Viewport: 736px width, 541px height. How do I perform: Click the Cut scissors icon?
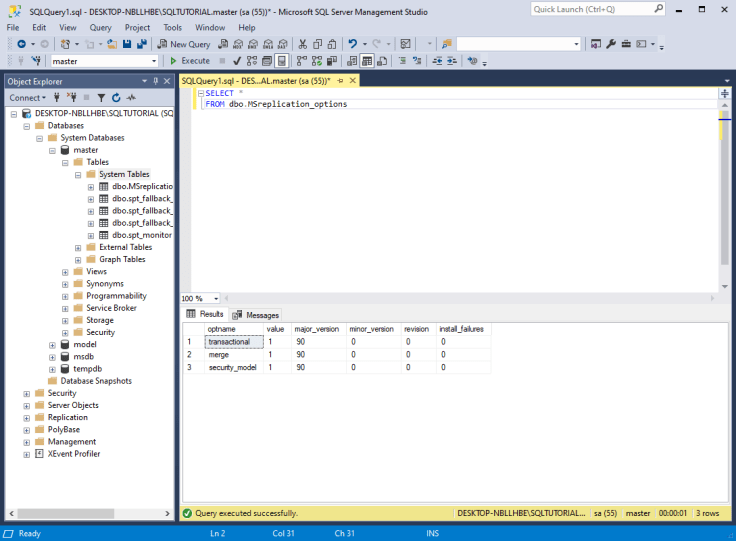coord(301,44)
